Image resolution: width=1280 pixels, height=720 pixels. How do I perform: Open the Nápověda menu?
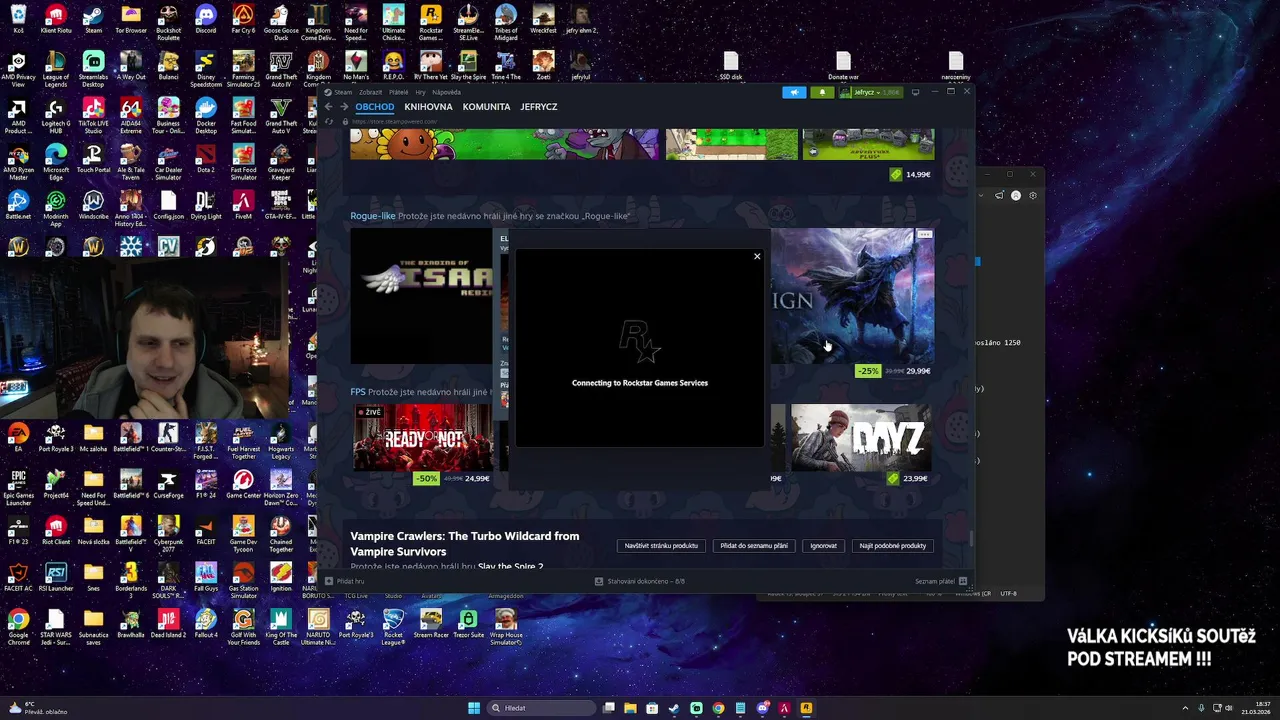point(446,92)
